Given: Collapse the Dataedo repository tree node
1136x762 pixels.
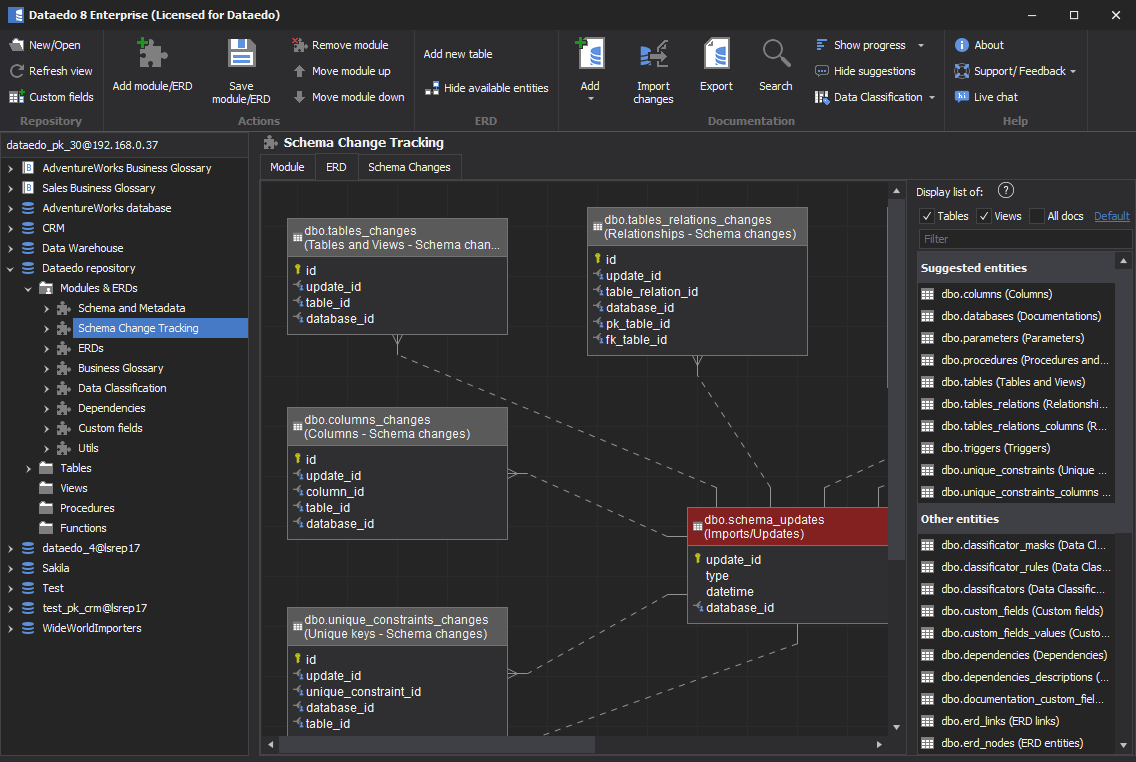Looking at the screenshot, I should coord(11,268).
